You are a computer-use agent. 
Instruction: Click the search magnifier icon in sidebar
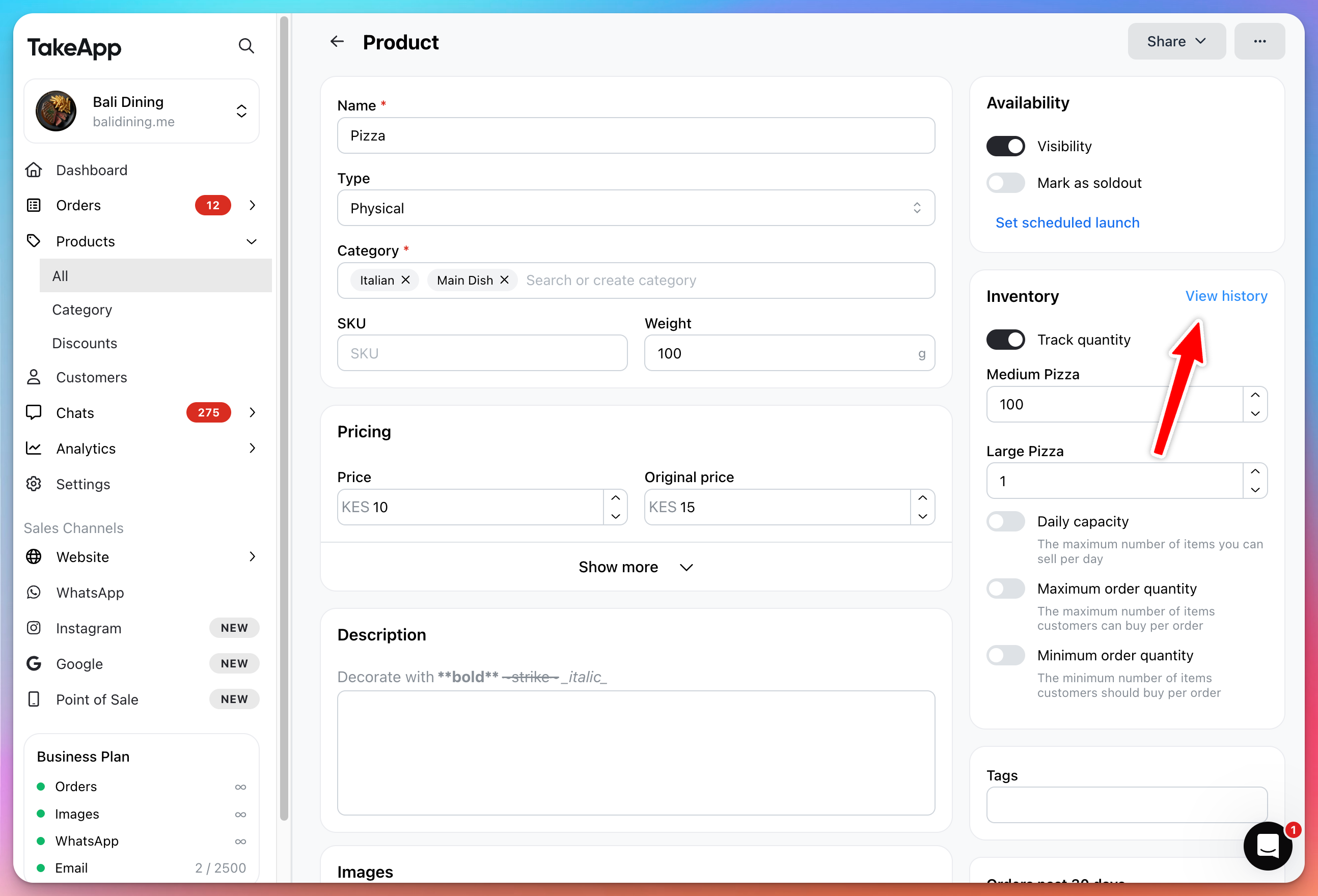tap(245, 46)
